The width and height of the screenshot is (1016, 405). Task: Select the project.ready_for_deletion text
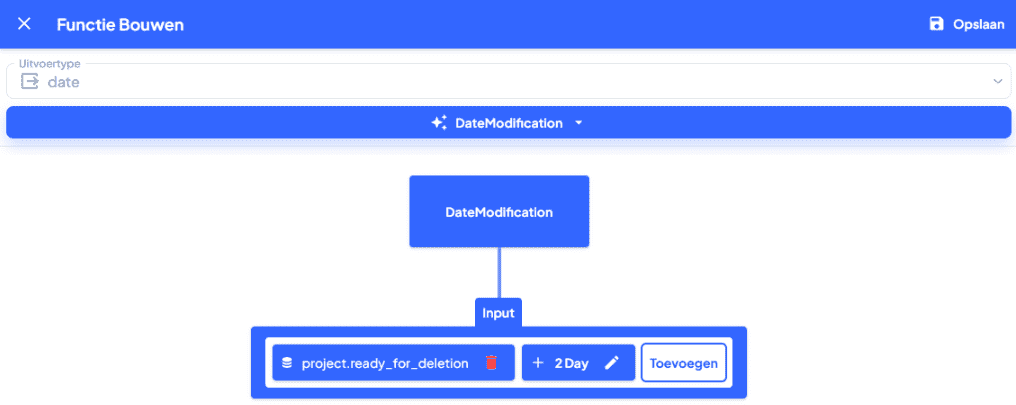tap(385, 363)
